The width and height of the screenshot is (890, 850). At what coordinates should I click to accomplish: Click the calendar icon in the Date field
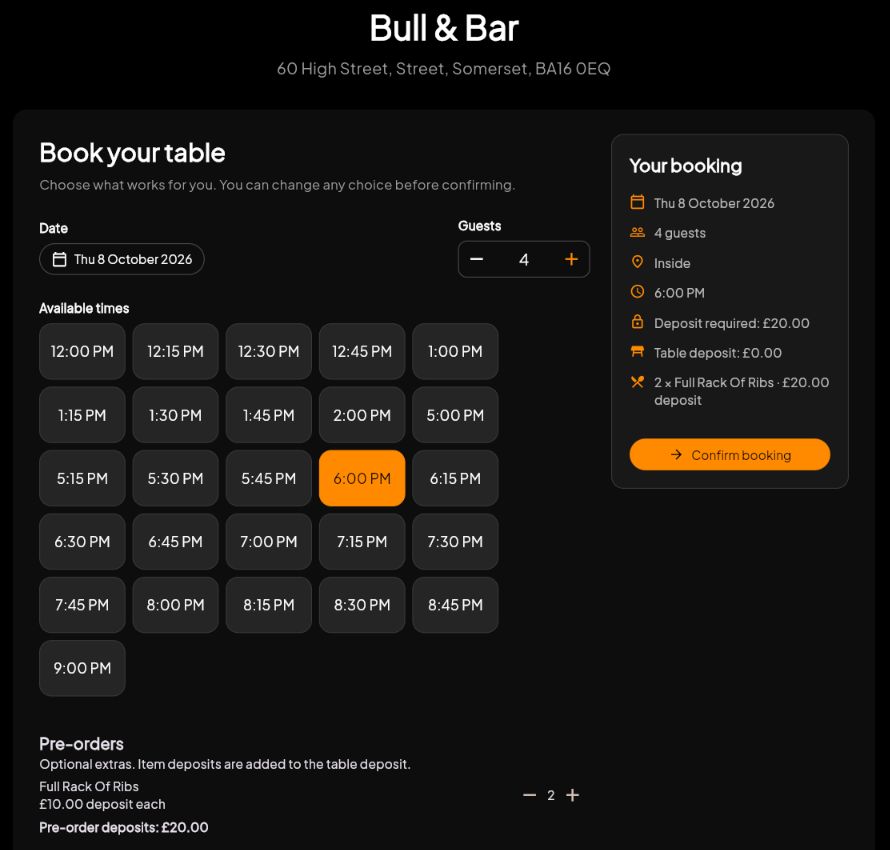coord(60,259)
